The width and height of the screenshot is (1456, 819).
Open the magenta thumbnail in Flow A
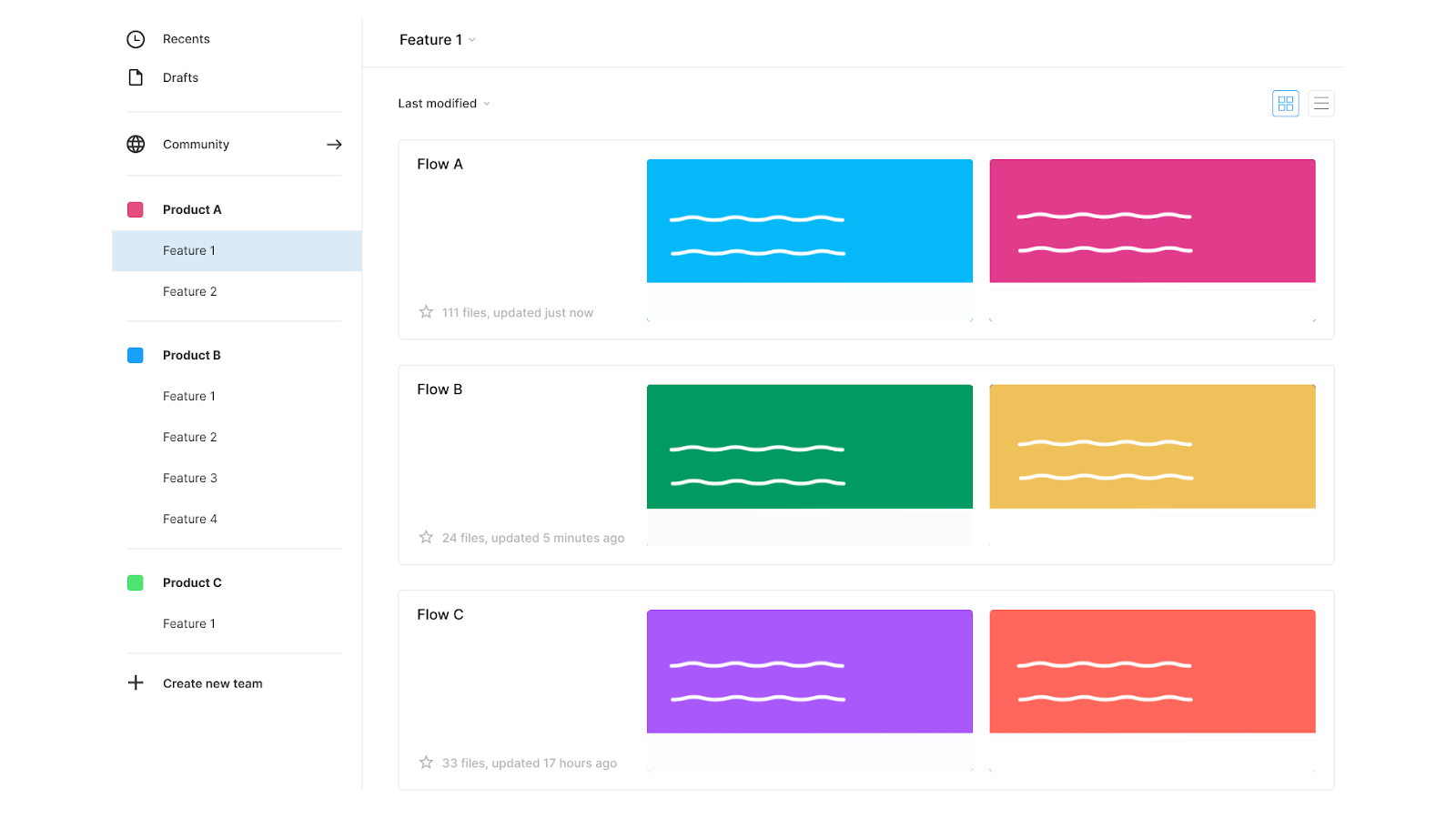pyautogui.click(x=1153, y=221)
